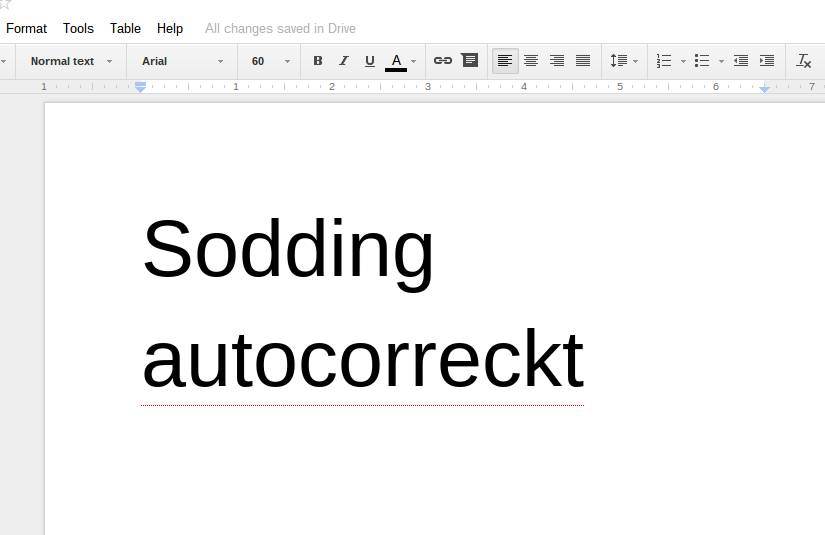The image size is (825, 535).
Task: Toggle italic formatting
Action: click(x=344, y=61)
